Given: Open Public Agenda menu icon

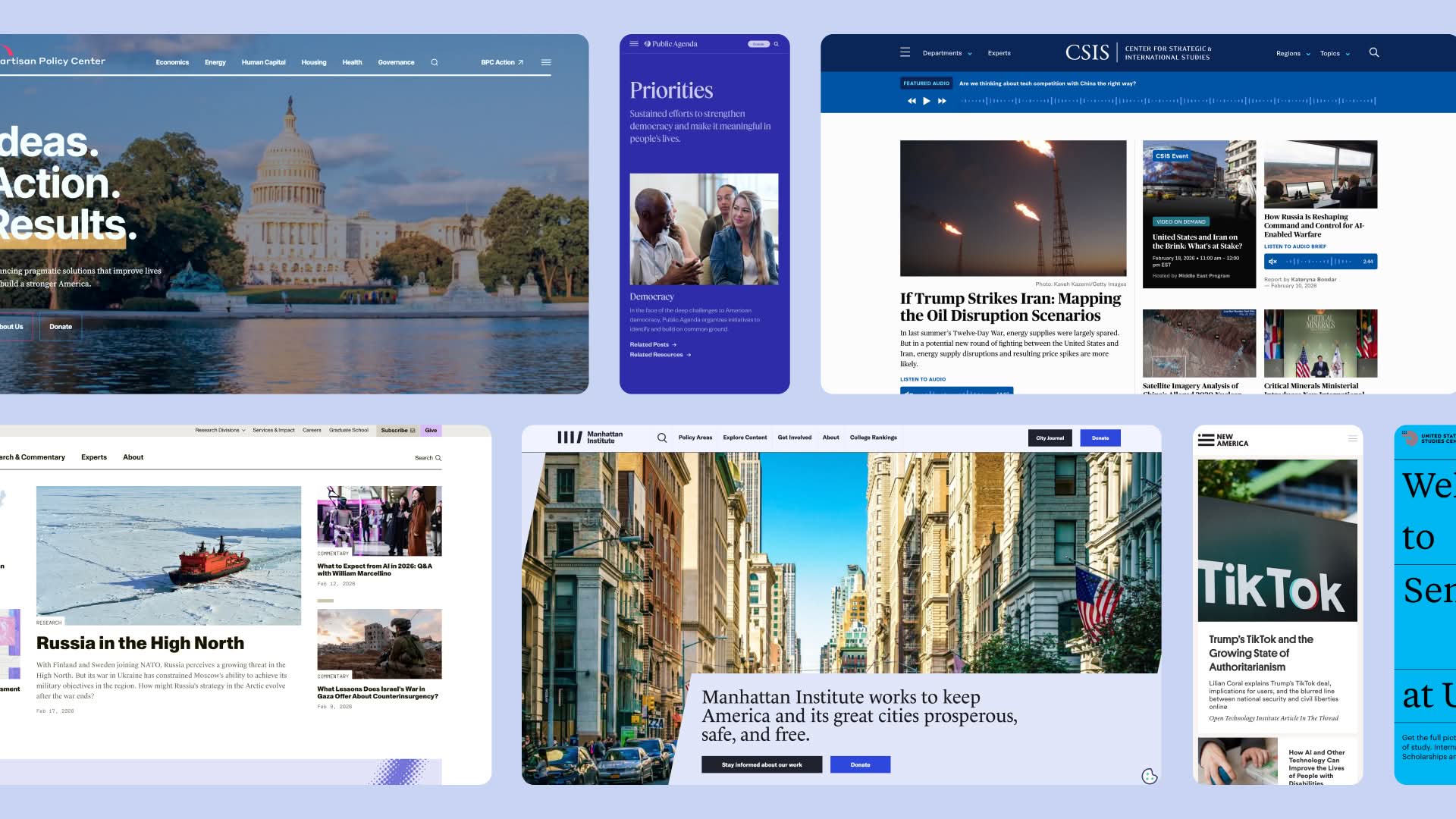Looking at the screenshot, I should click(x=634, y=44).
